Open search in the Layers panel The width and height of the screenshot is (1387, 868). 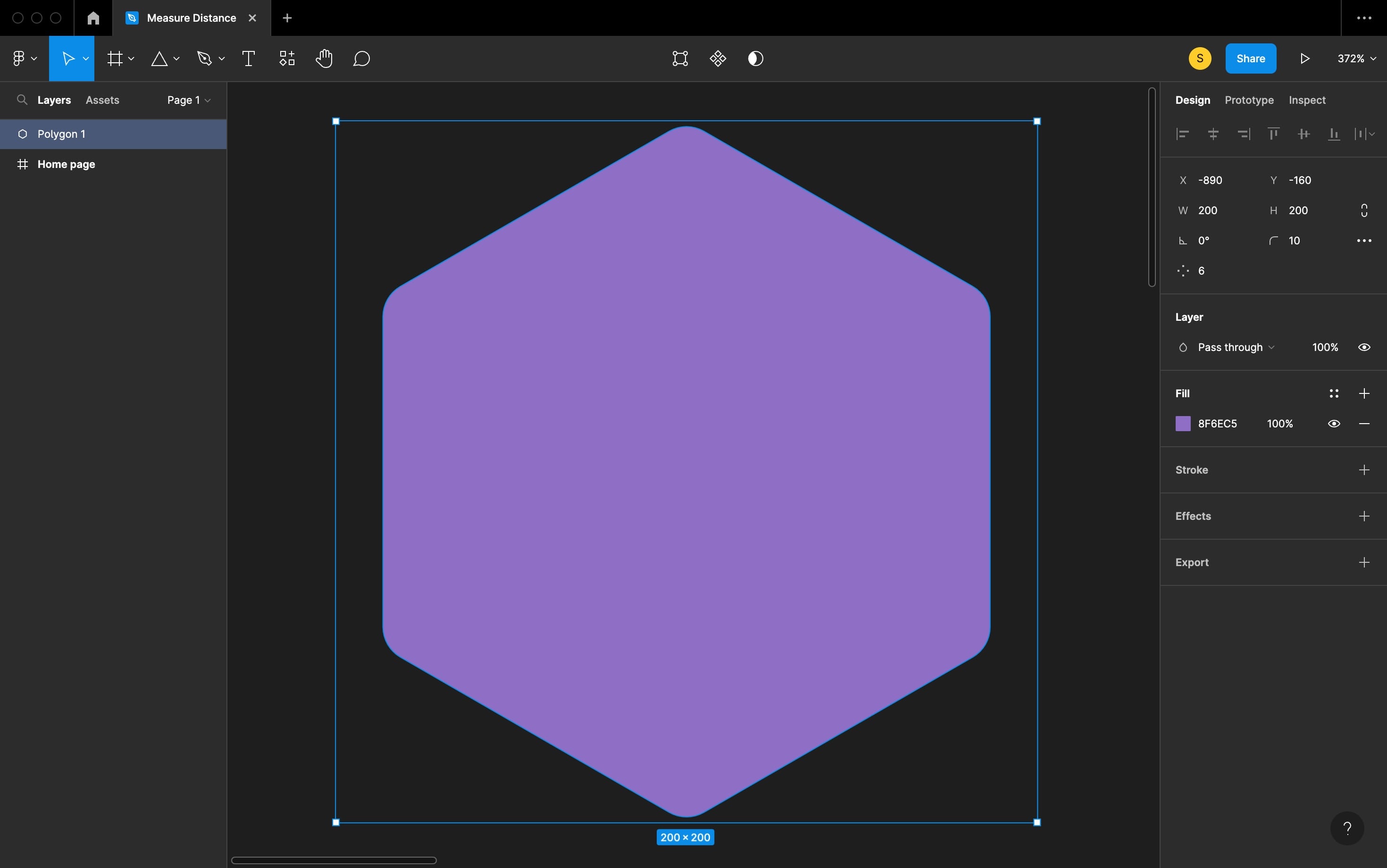pos(22,100)
